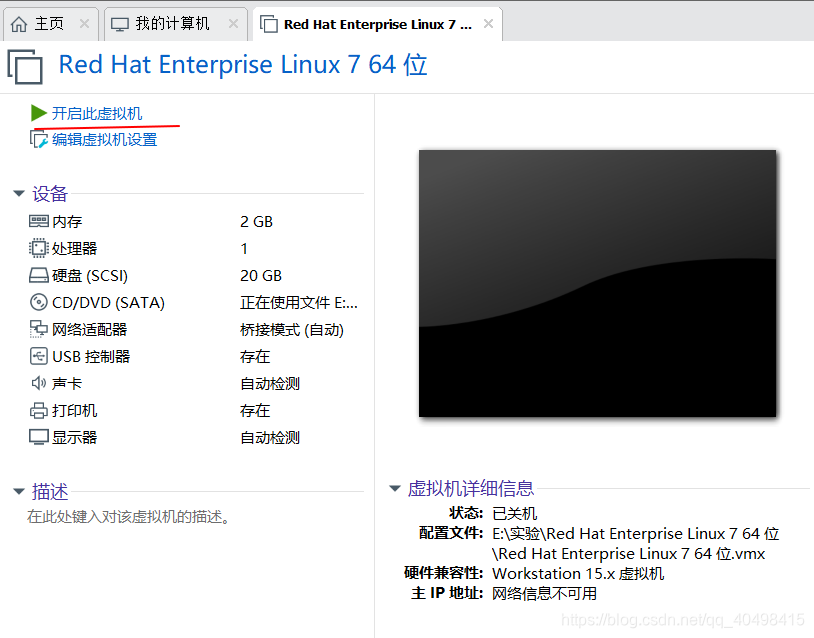Click the printer (打印机) icon

coord(39,410)
